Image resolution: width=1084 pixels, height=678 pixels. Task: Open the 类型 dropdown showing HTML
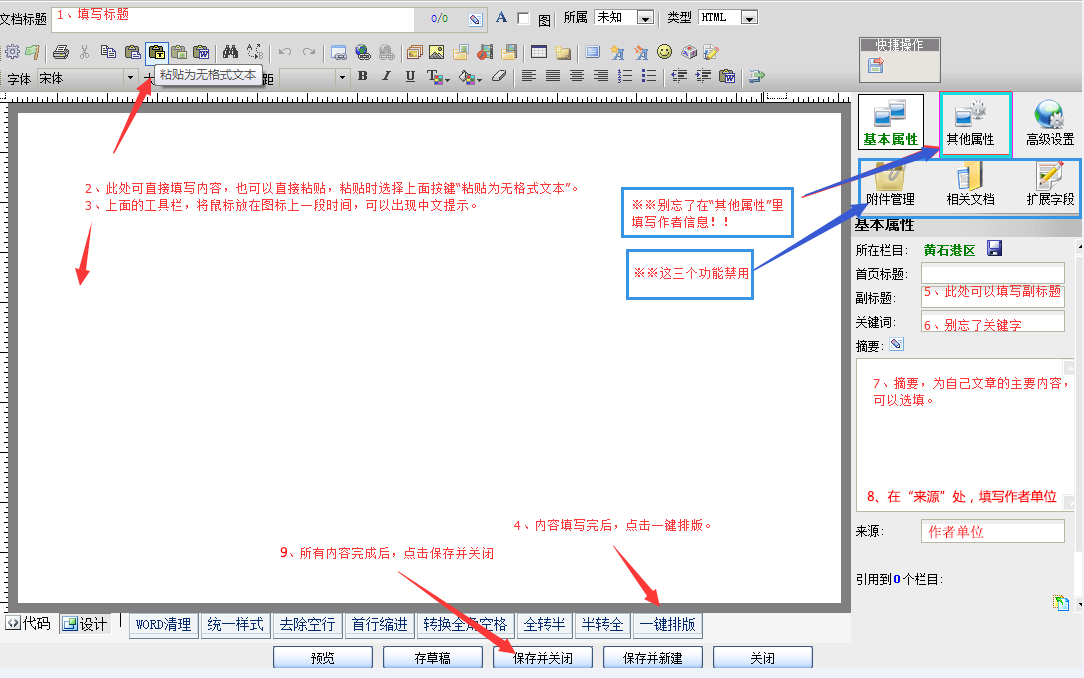[749, 18]
